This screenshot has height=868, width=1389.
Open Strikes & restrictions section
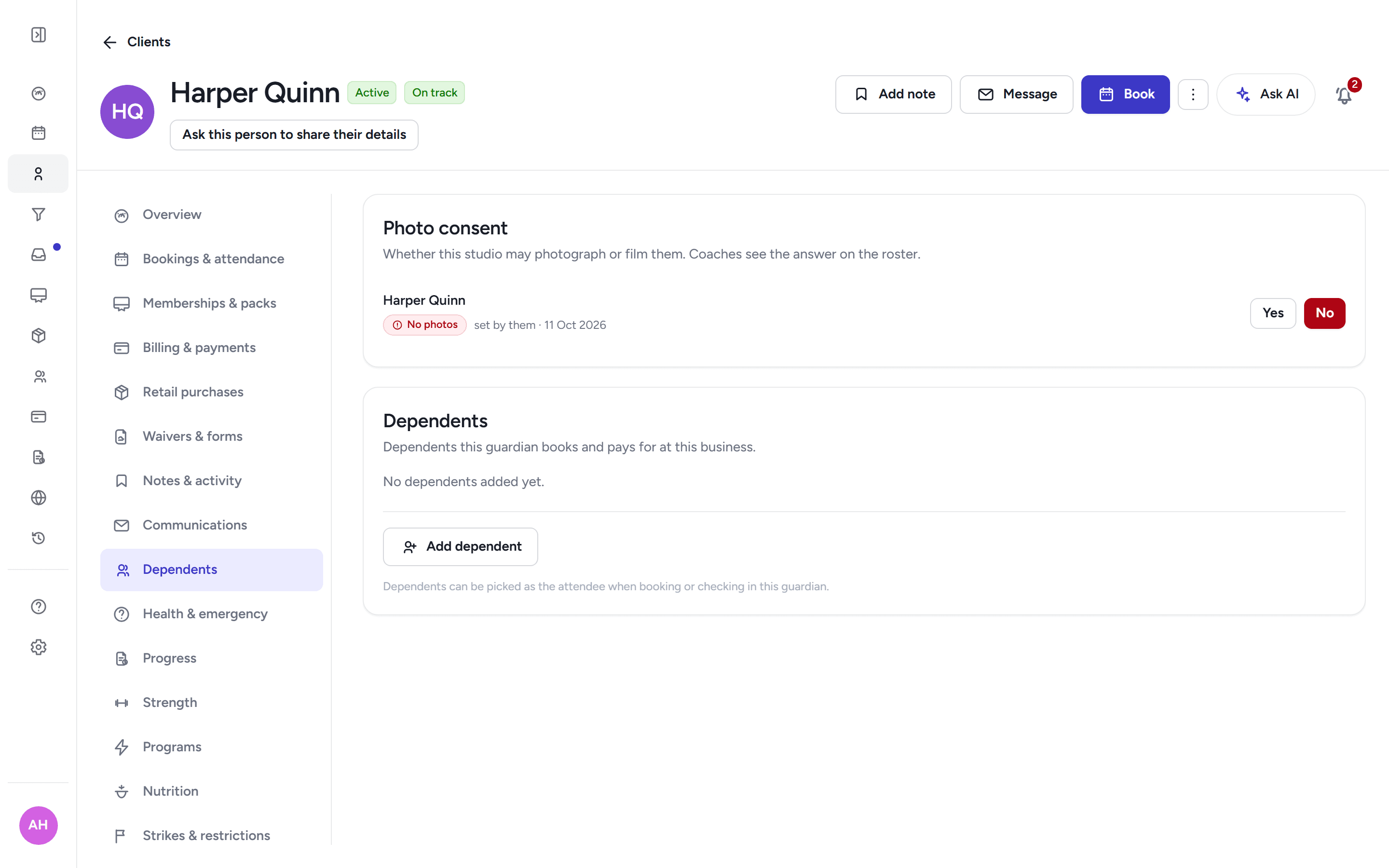coord(211,835)
